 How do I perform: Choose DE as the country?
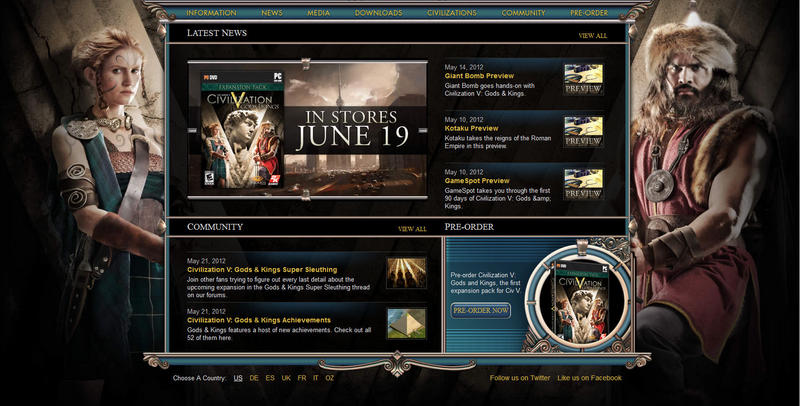pyautogui.click(x=254, y=378)
